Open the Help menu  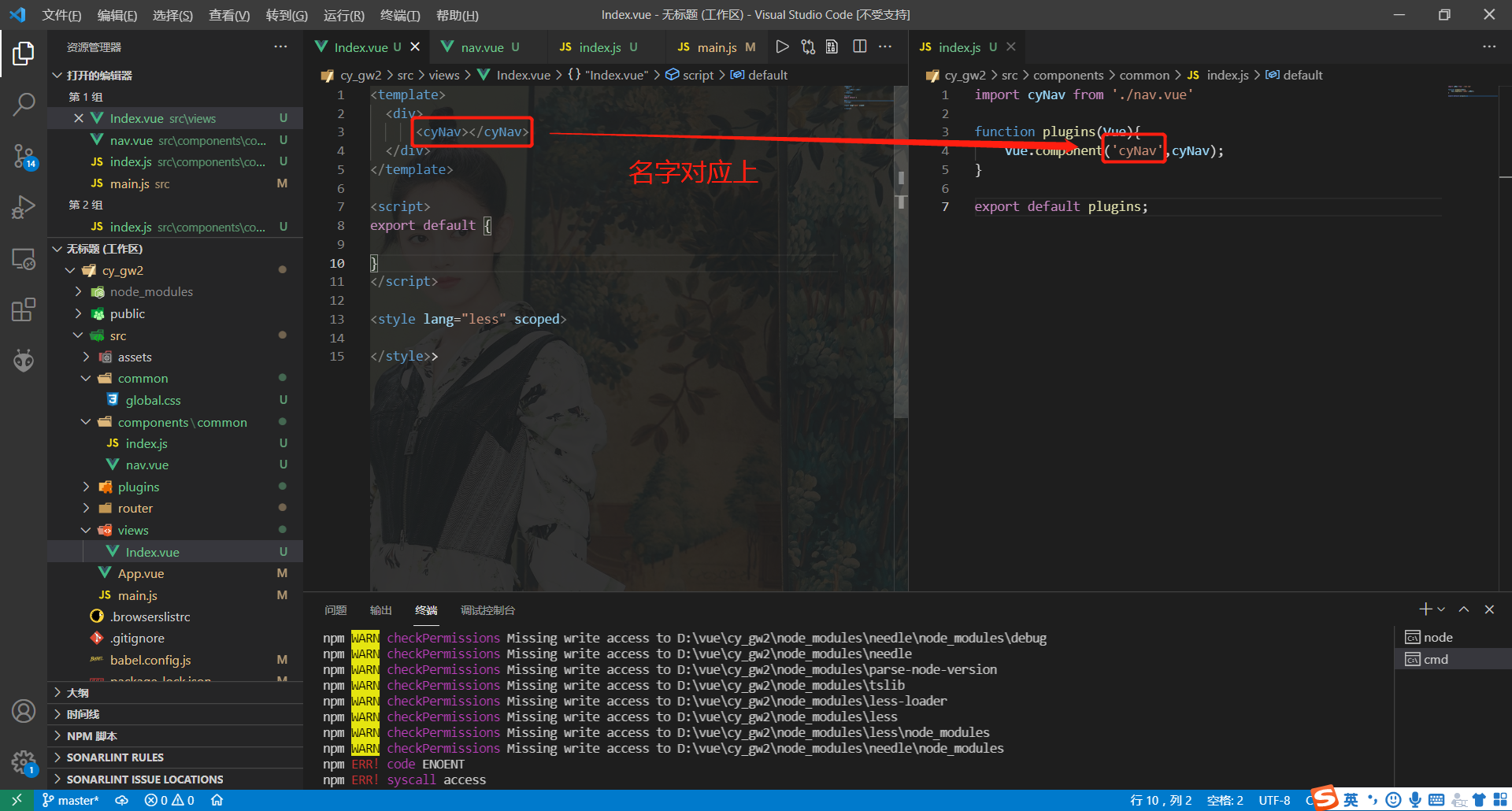click(x=457, y=15)
